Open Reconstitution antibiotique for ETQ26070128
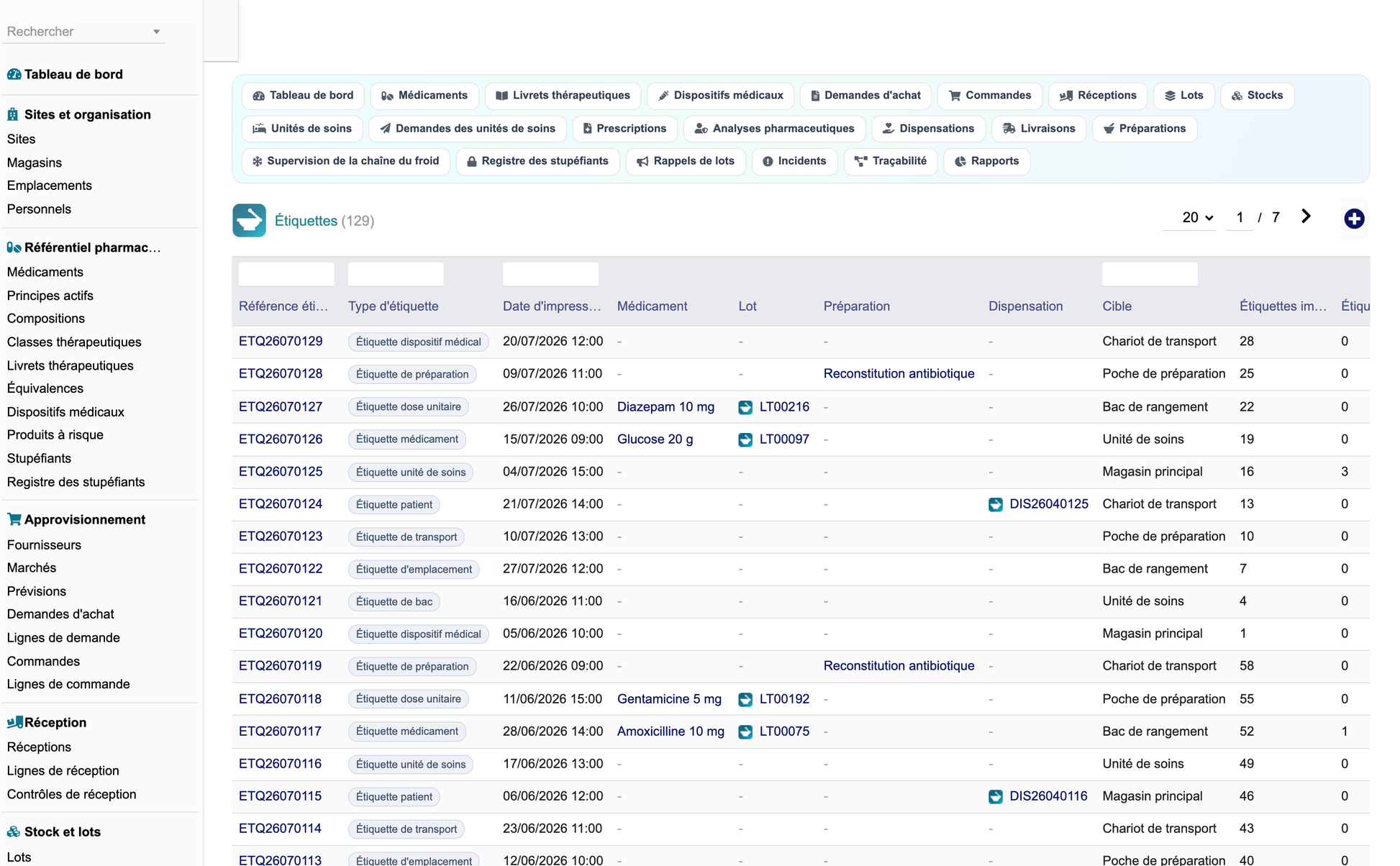This screenshot has width=1400, height=866. point(899,374)
